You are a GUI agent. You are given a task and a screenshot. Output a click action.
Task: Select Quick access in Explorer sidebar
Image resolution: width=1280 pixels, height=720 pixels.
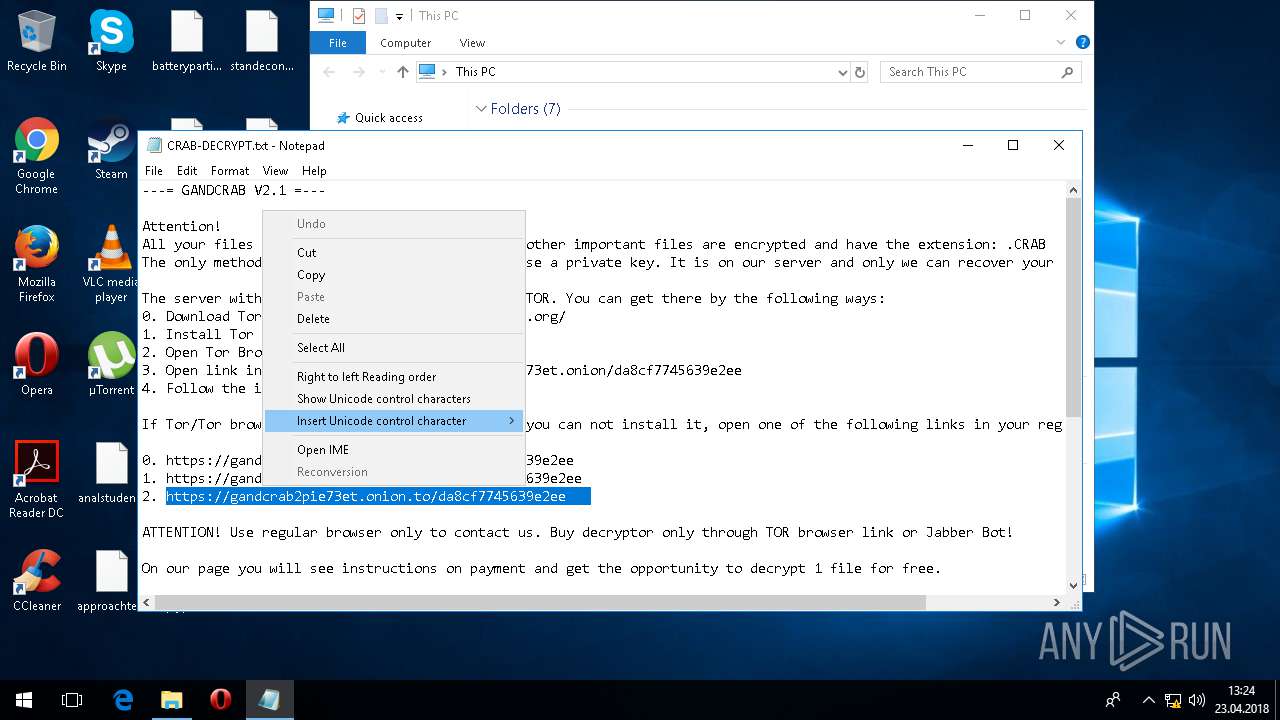point(389,118)
